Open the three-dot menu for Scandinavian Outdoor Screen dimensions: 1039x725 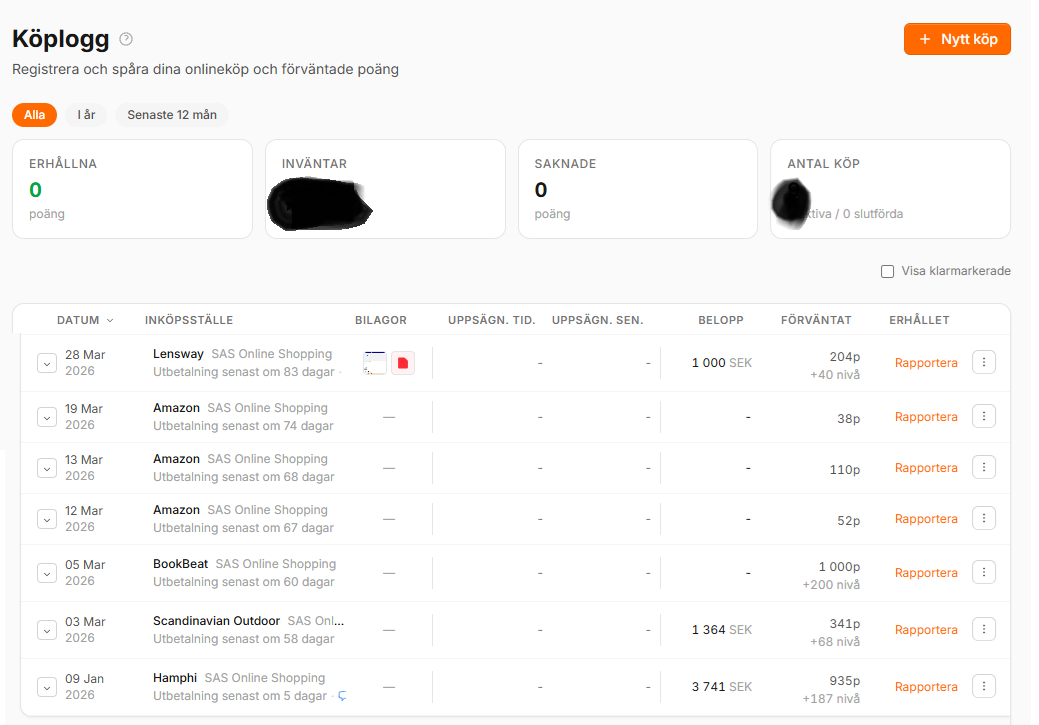[x=984, y=630]
